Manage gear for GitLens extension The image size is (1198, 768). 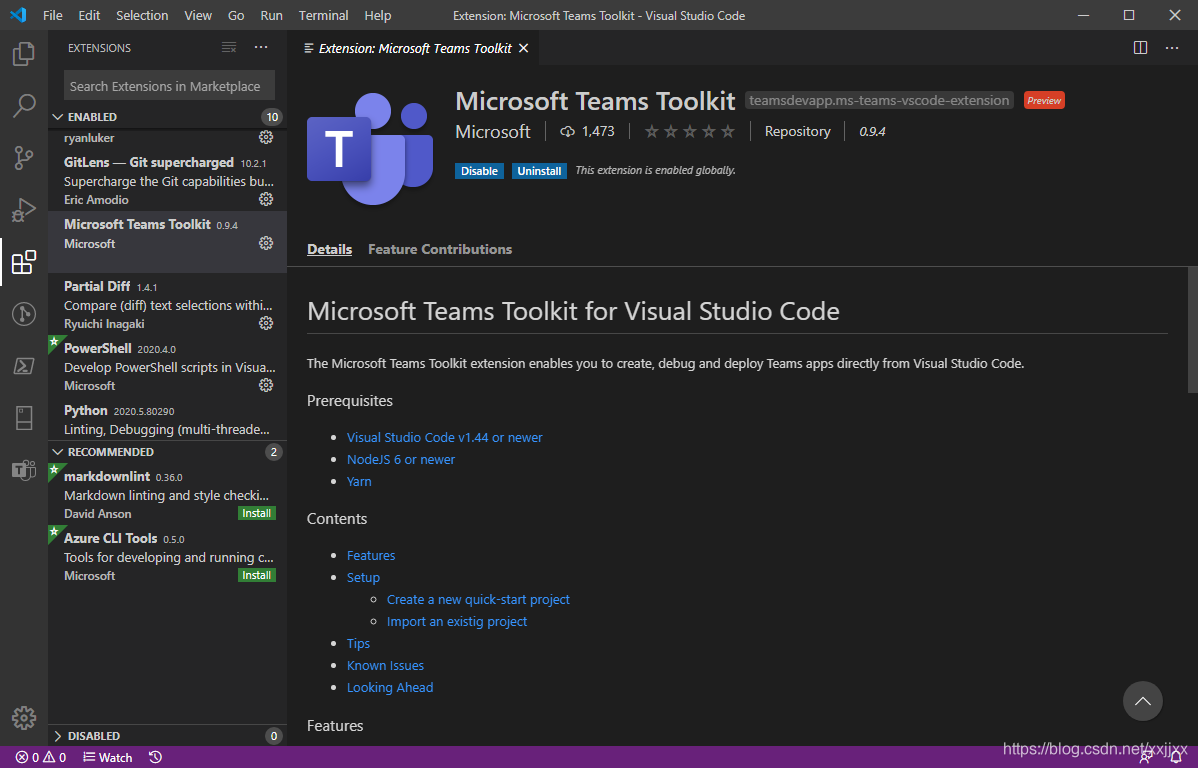[266, 199]
